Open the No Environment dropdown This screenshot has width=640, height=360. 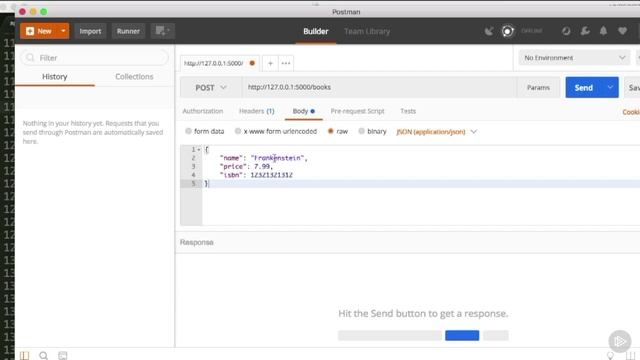(x=574, y=58)
